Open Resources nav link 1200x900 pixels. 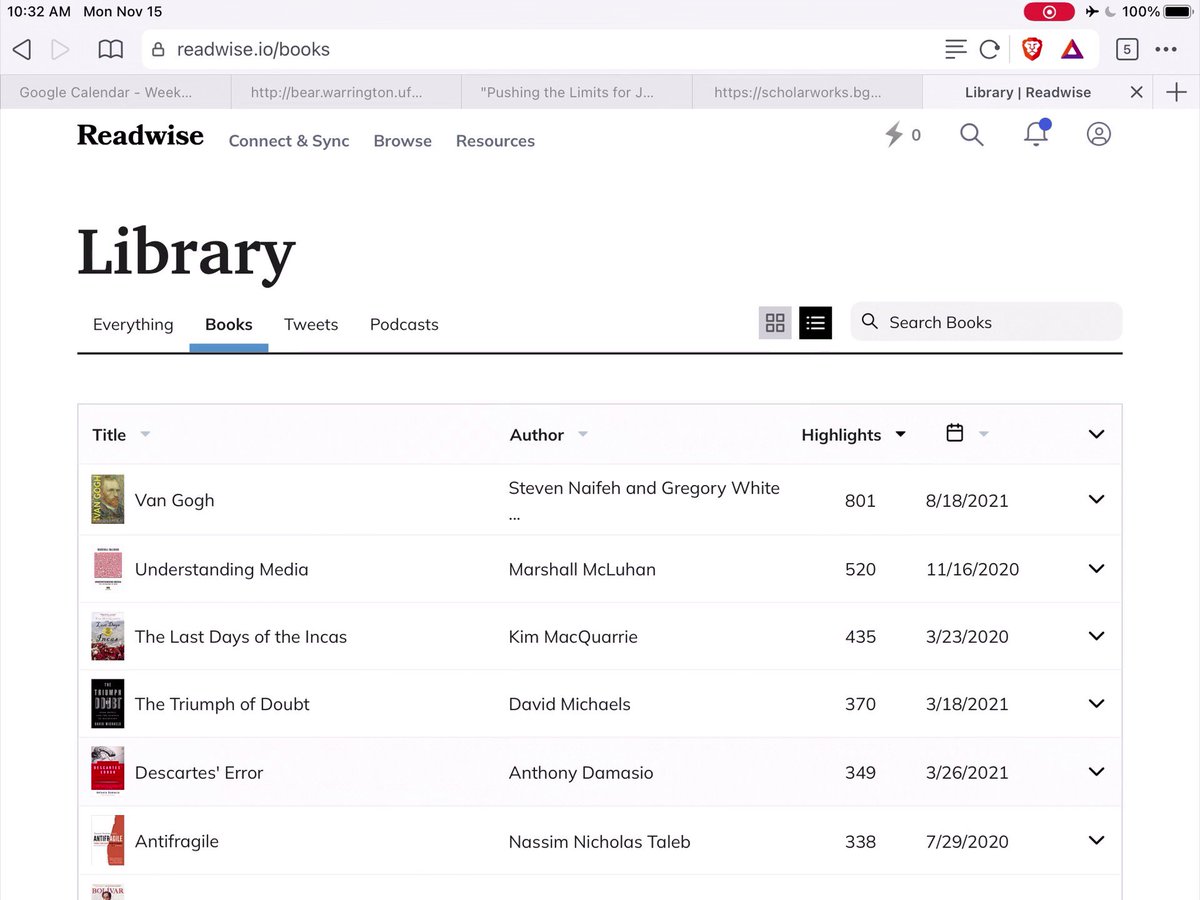[495, 141]
